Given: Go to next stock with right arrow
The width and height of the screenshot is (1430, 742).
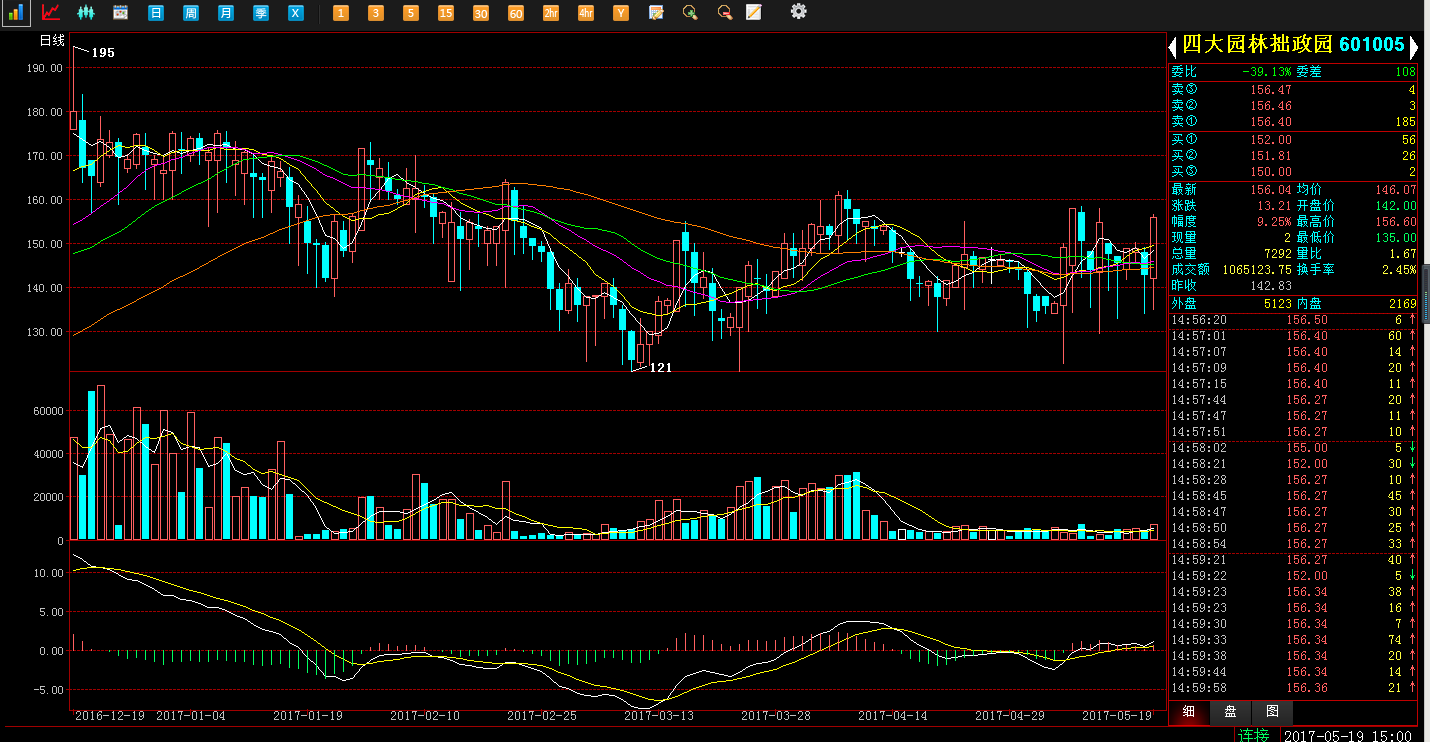Looking at the screenshot, I should (1414, 46).
